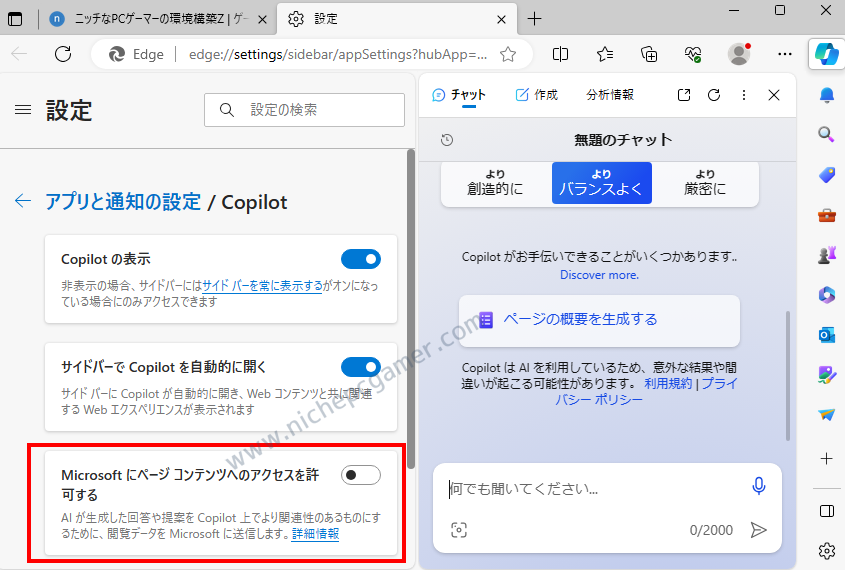Toggle the sidebar visibility icon at bottom
845x570 pixels.
click(x=826, y=511)
